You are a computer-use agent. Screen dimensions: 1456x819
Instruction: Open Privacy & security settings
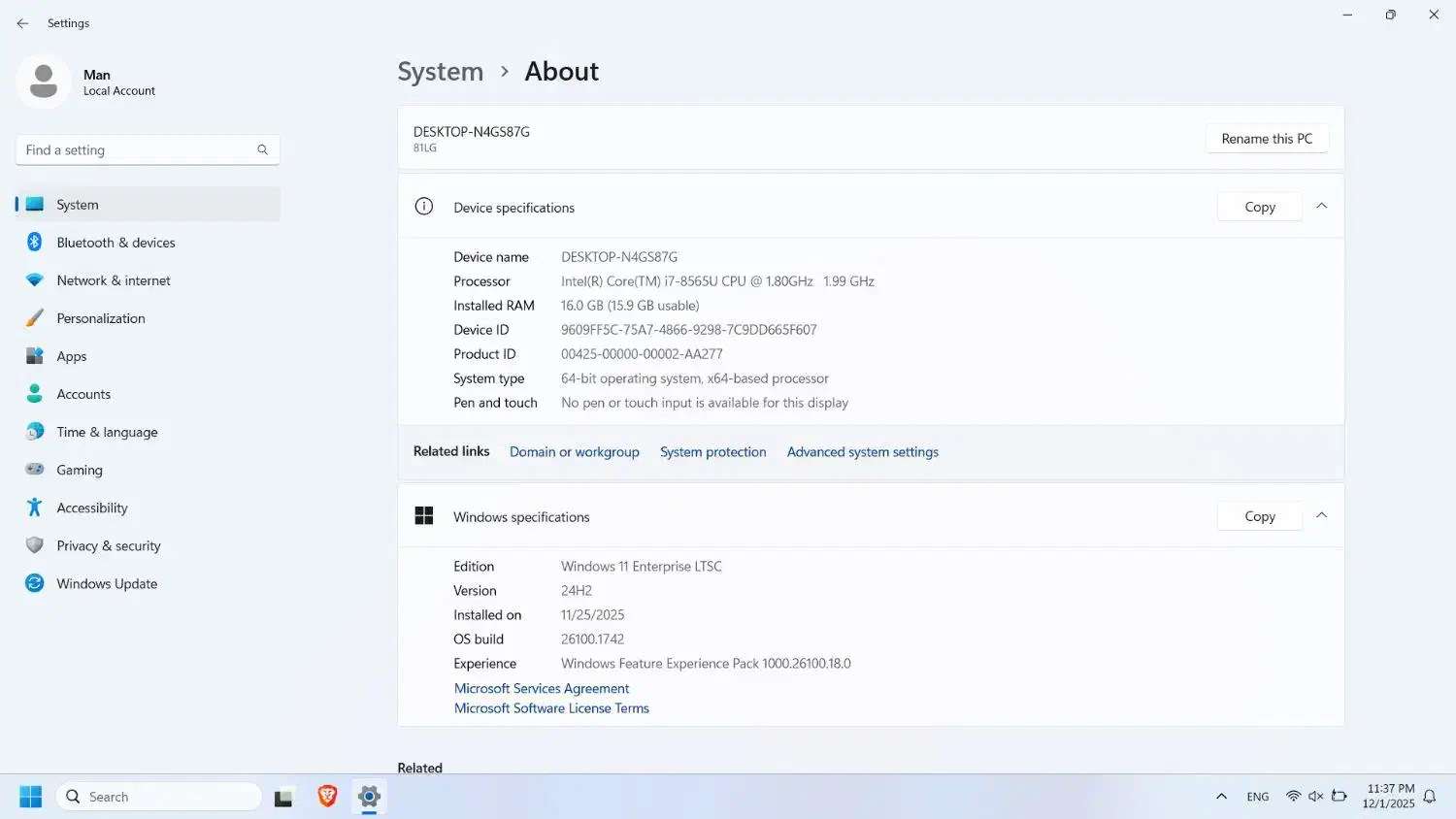pos(109,545)
